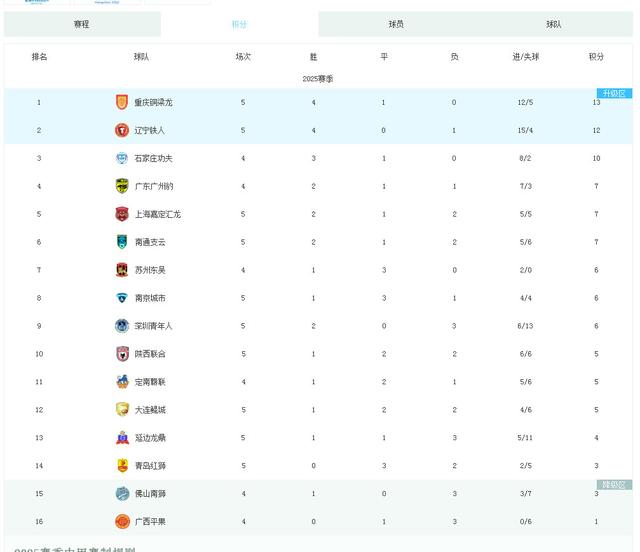Click the 青岛红狮 team name
Screen dimensions: 640x552
pos(150,465)
